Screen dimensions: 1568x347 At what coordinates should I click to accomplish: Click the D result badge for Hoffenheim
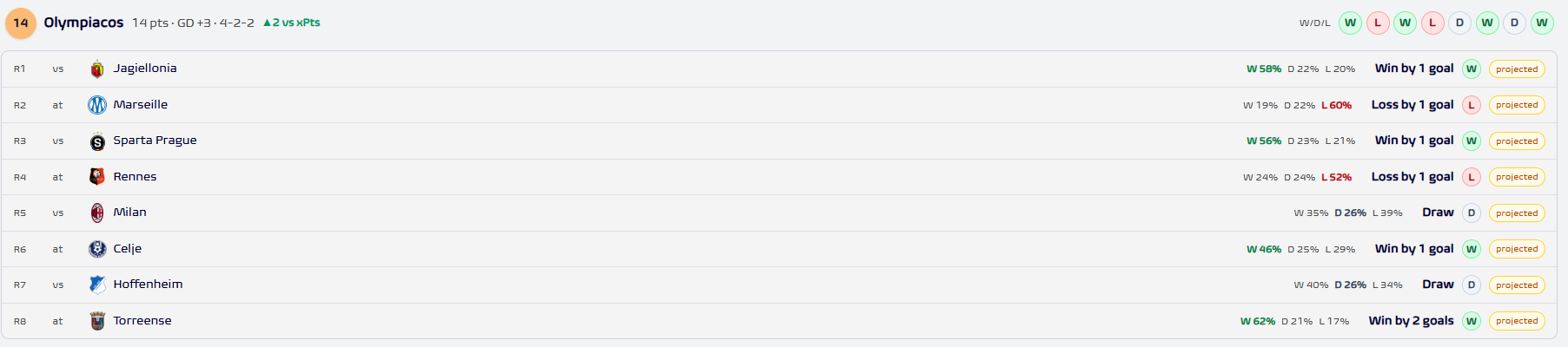[1472, 285]
